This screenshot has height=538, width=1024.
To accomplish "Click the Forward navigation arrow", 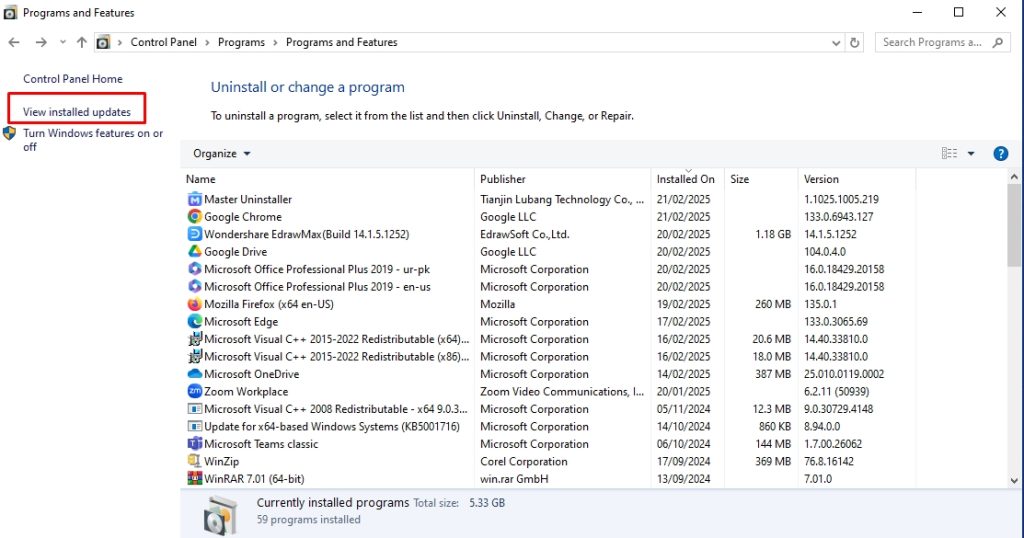I will (40, 42).
